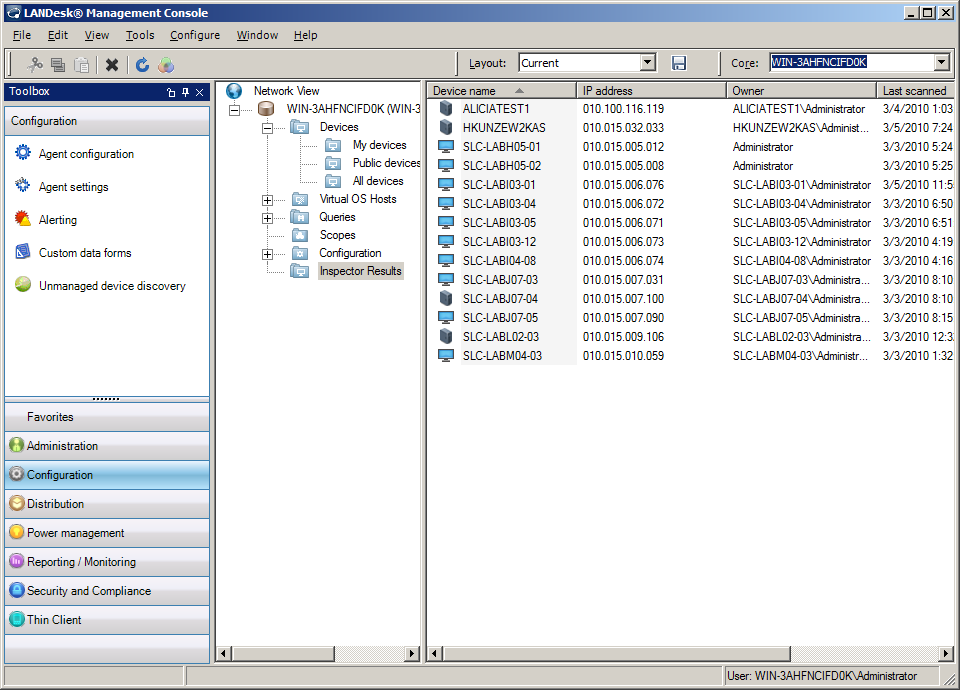Select All devices in the tree

coord(378,181)
